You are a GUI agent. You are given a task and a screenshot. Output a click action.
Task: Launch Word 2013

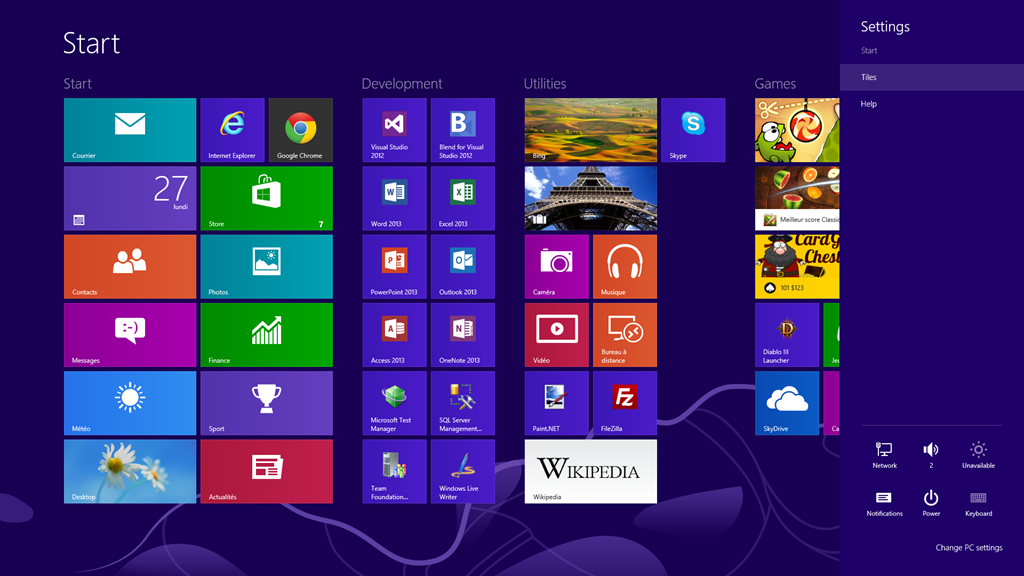coord(394,198)
